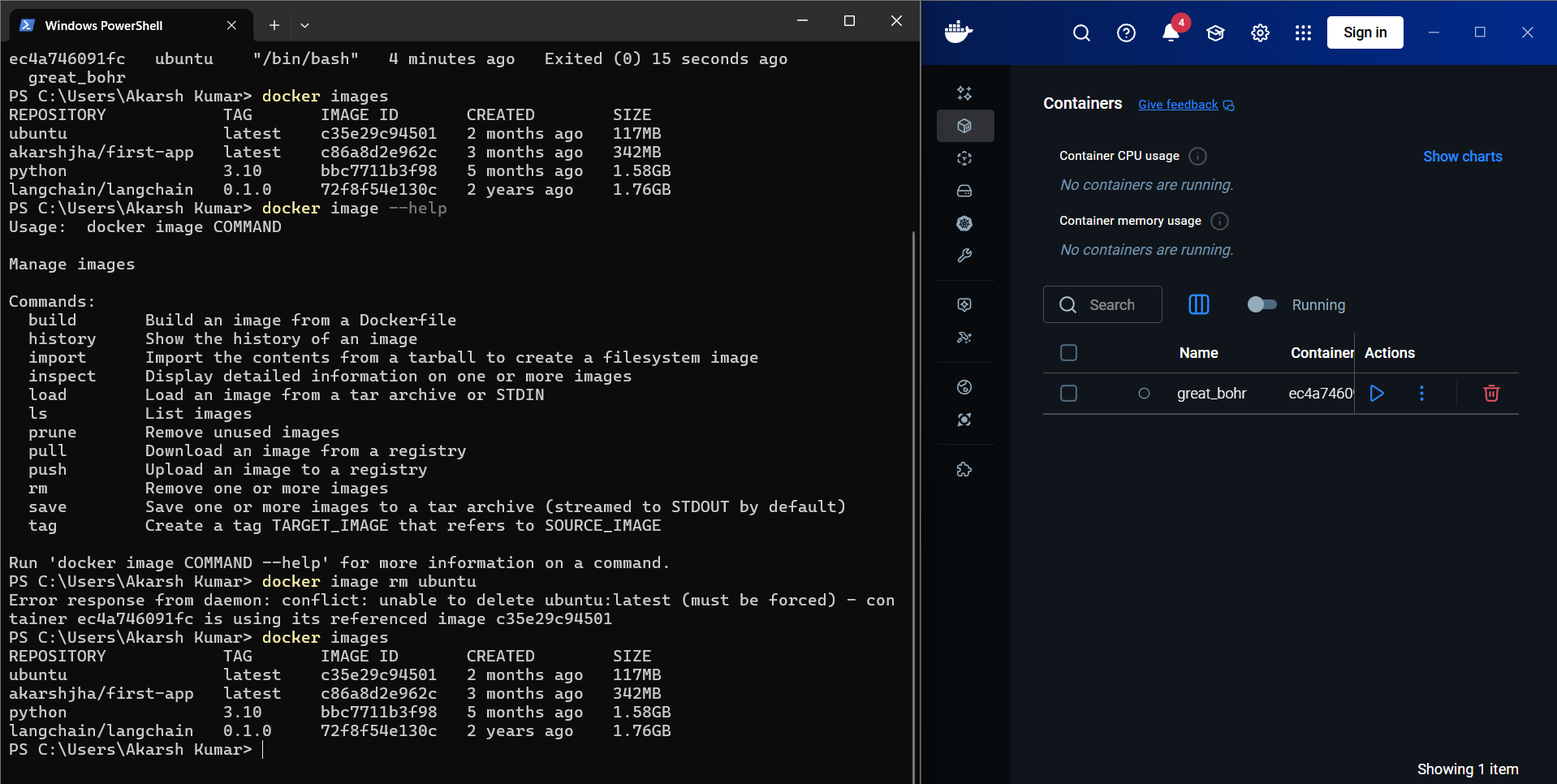The width and height of the screenshot is (1557, 784).
Task: Select the Containers cube icon in sidebar
Action: pyautogui.click(x=964, y=126)
